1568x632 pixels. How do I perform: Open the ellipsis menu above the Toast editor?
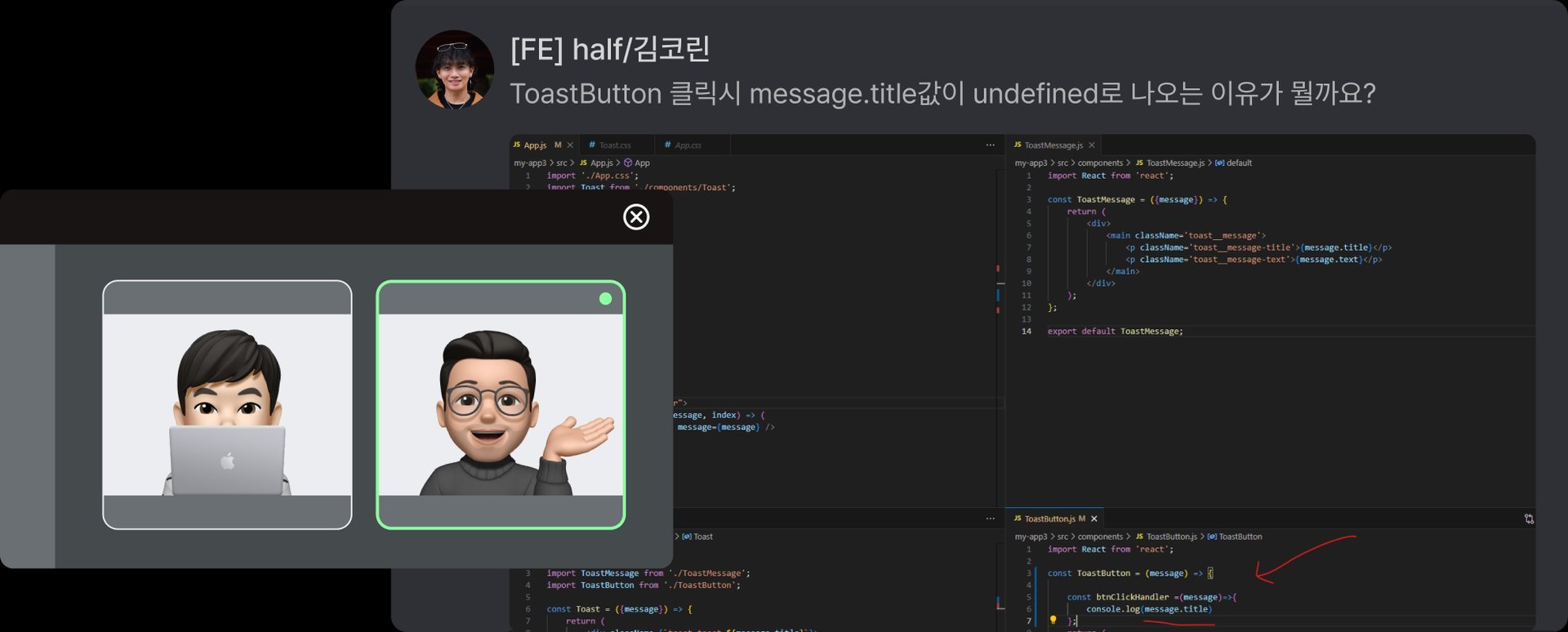coord(990,519)
